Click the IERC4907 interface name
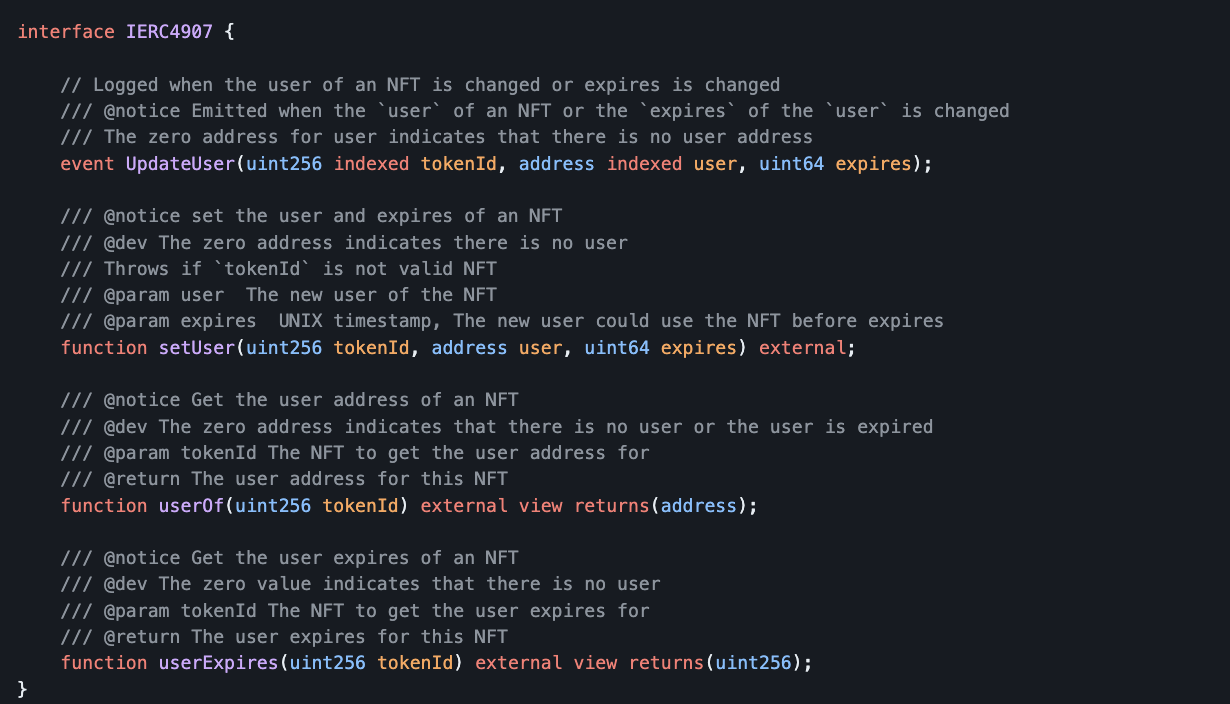Image resolution: width=1230 pixels, height=704 pixels. (x=169, y=31)
